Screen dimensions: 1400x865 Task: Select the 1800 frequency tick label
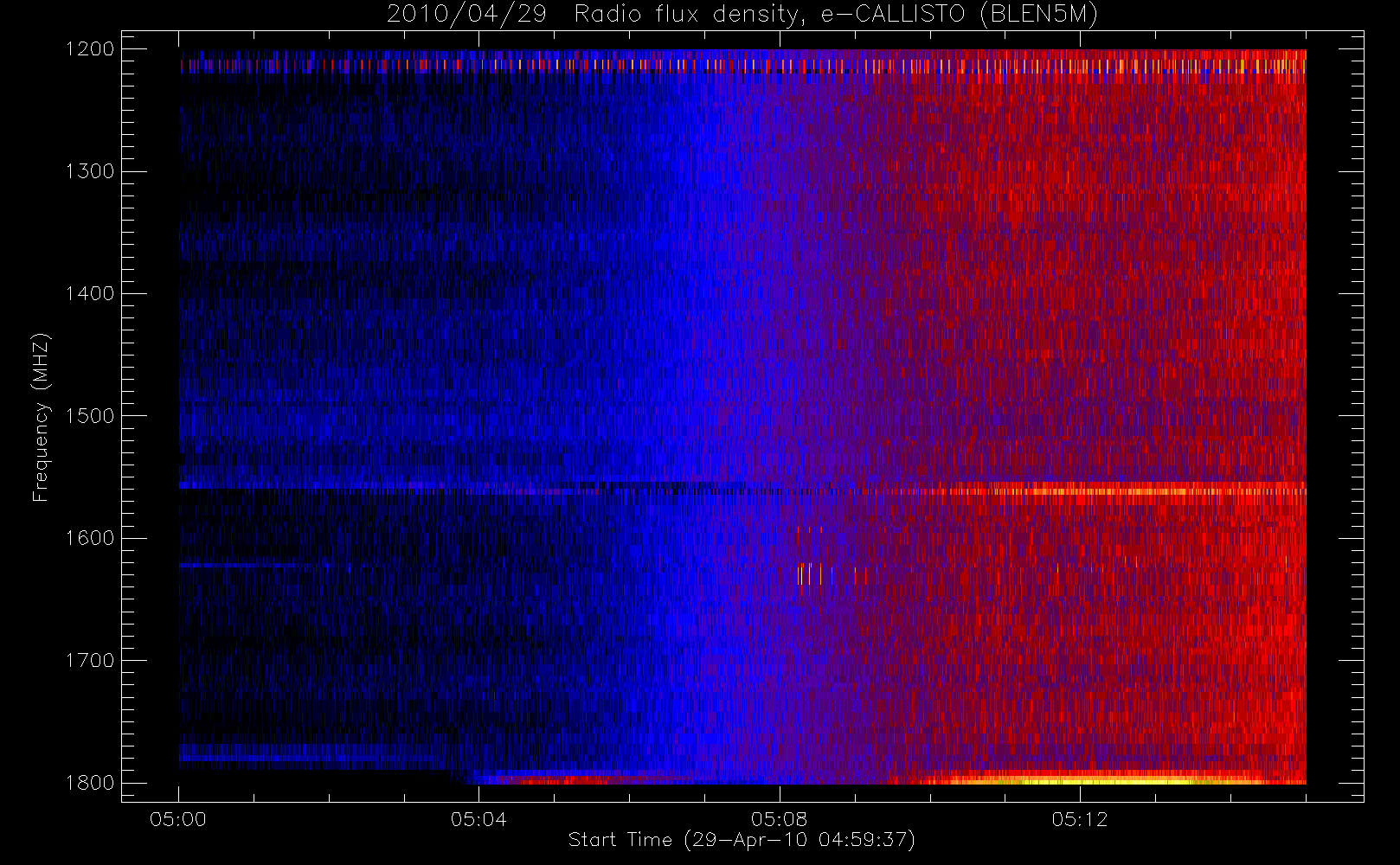(x=90, y=783)
